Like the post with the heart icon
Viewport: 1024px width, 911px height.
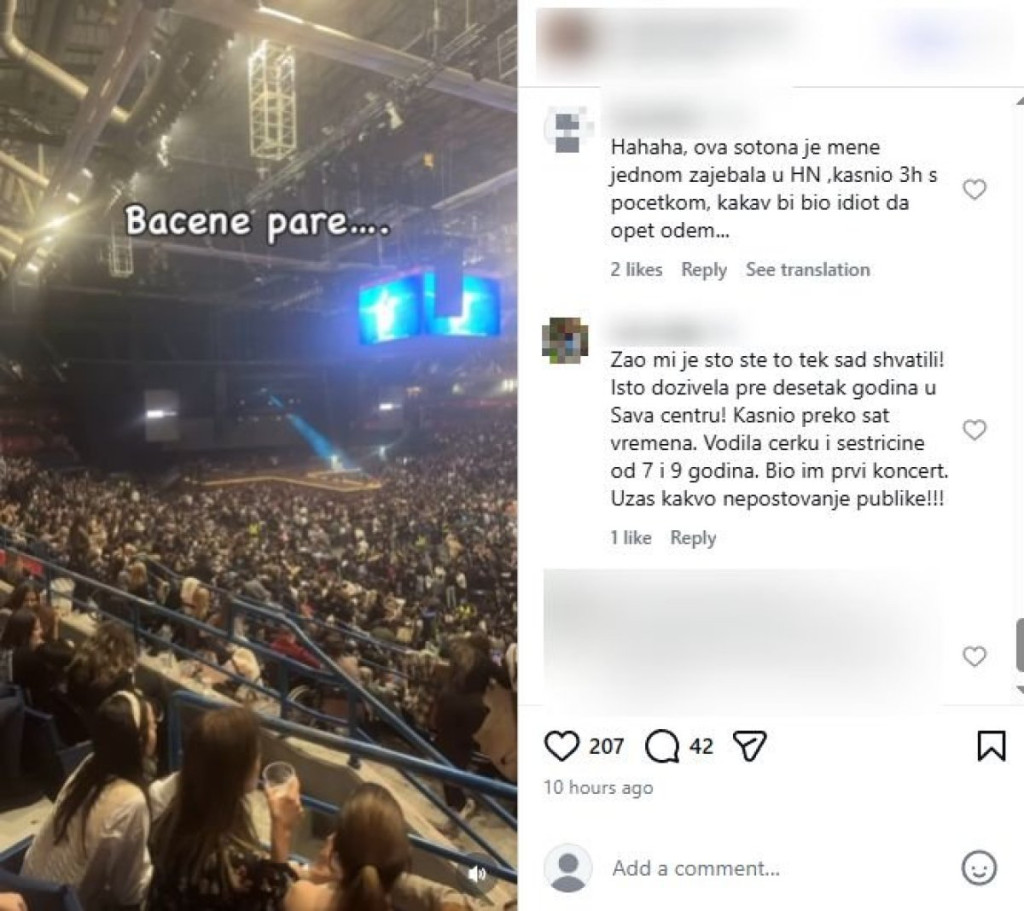click(562, 746)
